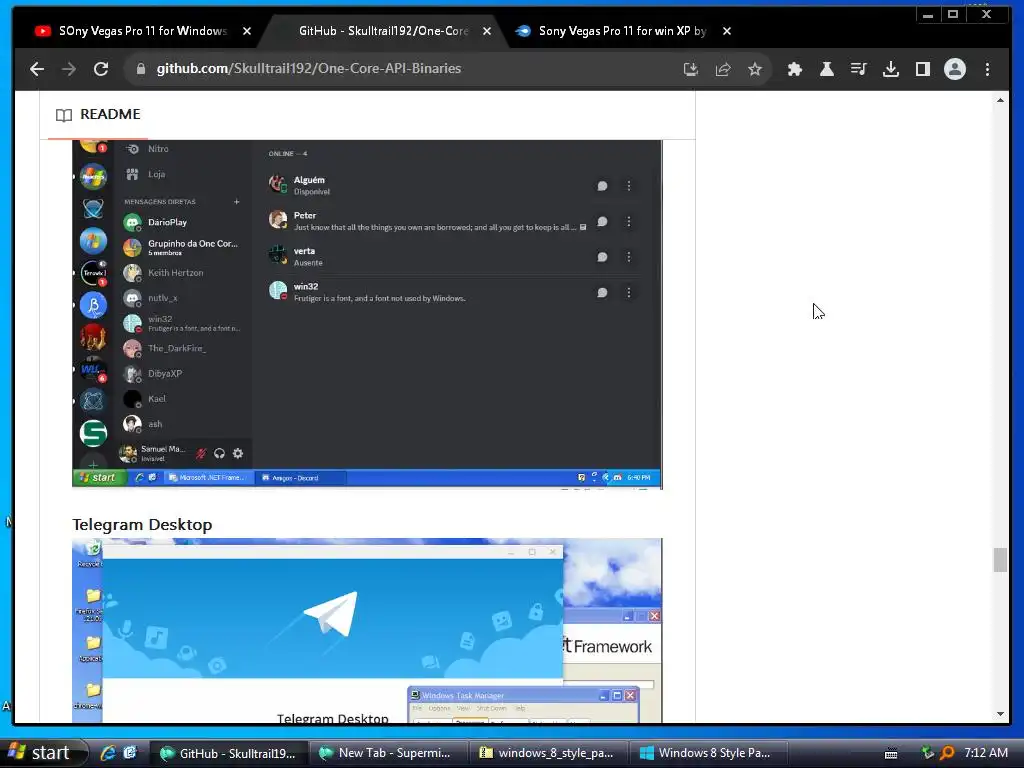Click Peter's message icon in screenshot
This screenshot has height=768, width=1024.
[x=602, y=222]
